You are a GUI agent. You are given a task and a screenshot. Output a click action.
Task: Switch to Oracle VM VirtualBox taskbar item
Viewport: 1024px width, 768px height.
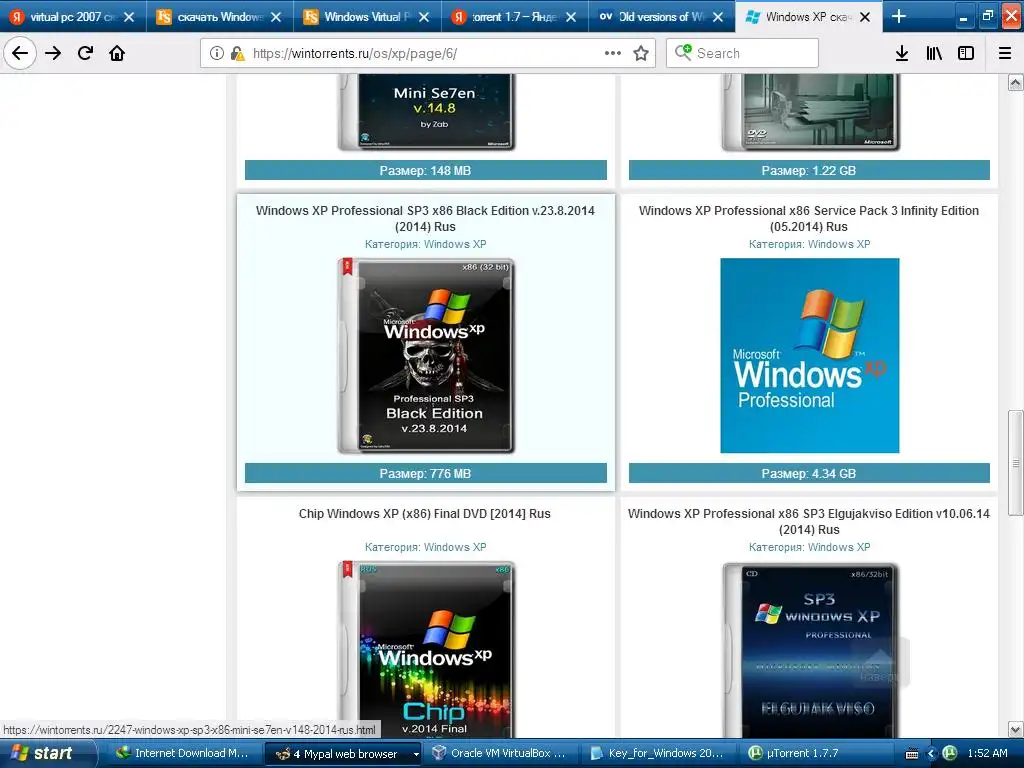coord(504,753)
